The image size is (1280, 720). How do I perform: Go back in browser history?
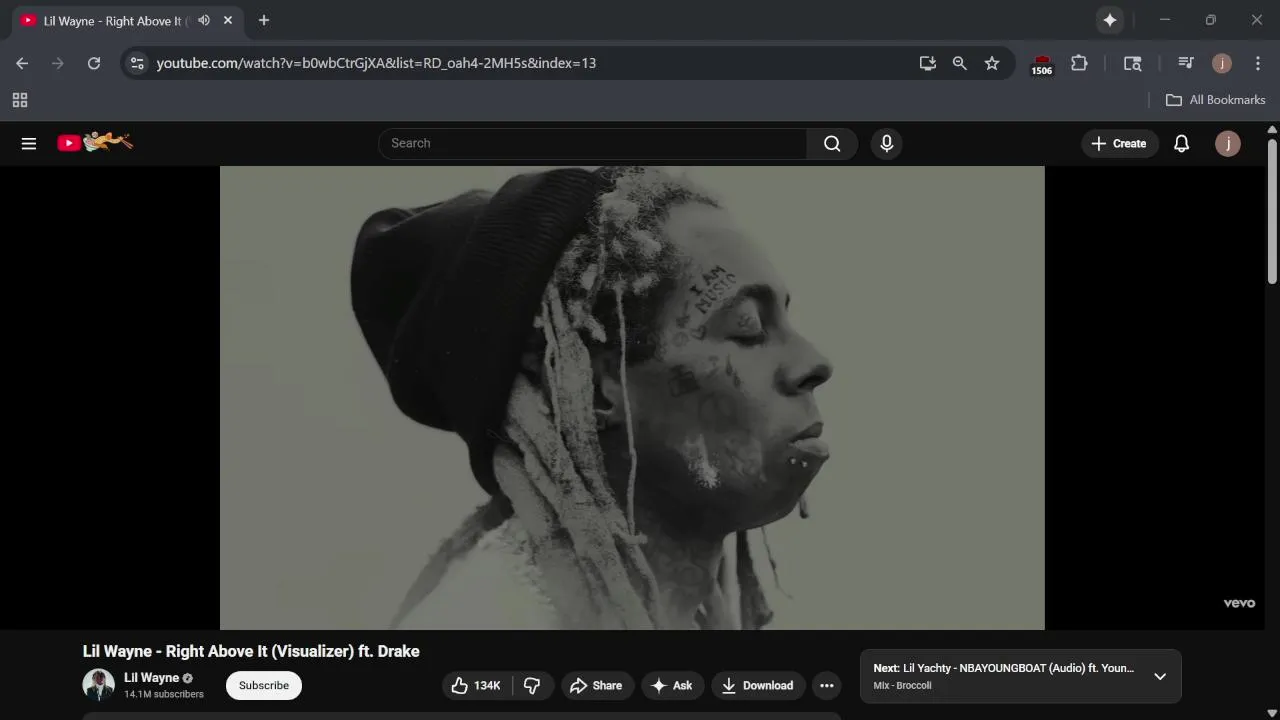pyautogui.click(x=22, y=63)
